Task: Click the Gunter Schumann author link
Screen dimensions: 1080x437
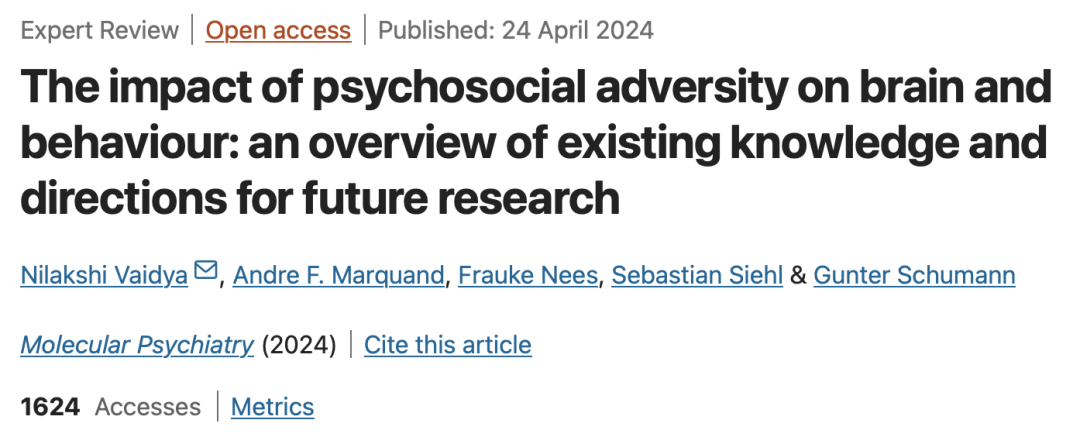Action: pyautogui.click(x=914, y=276)
